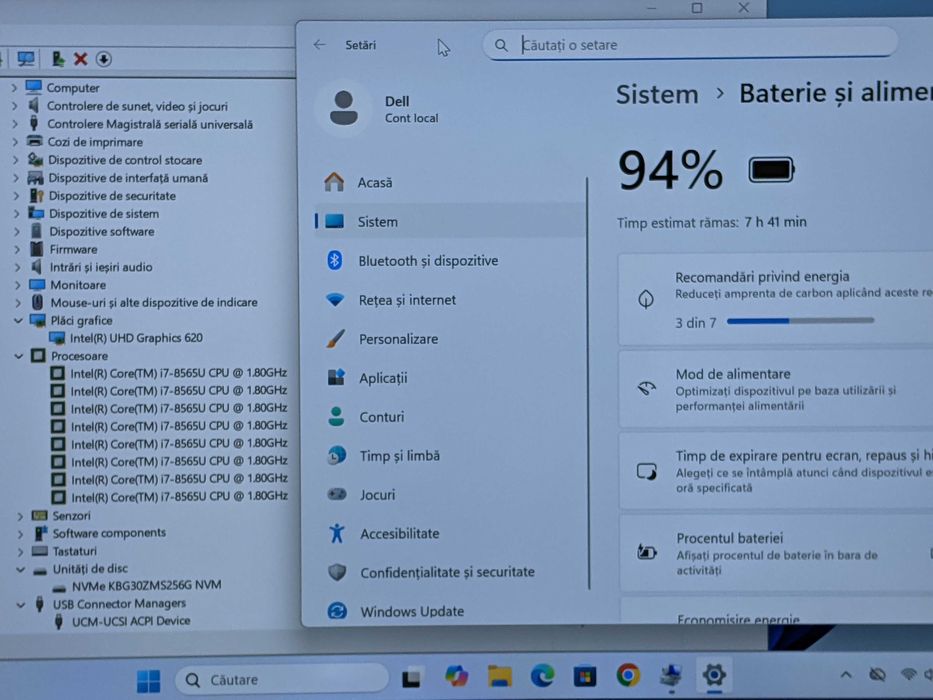Click the red X uninstall device toolbar icon

[x=80, y=58]
